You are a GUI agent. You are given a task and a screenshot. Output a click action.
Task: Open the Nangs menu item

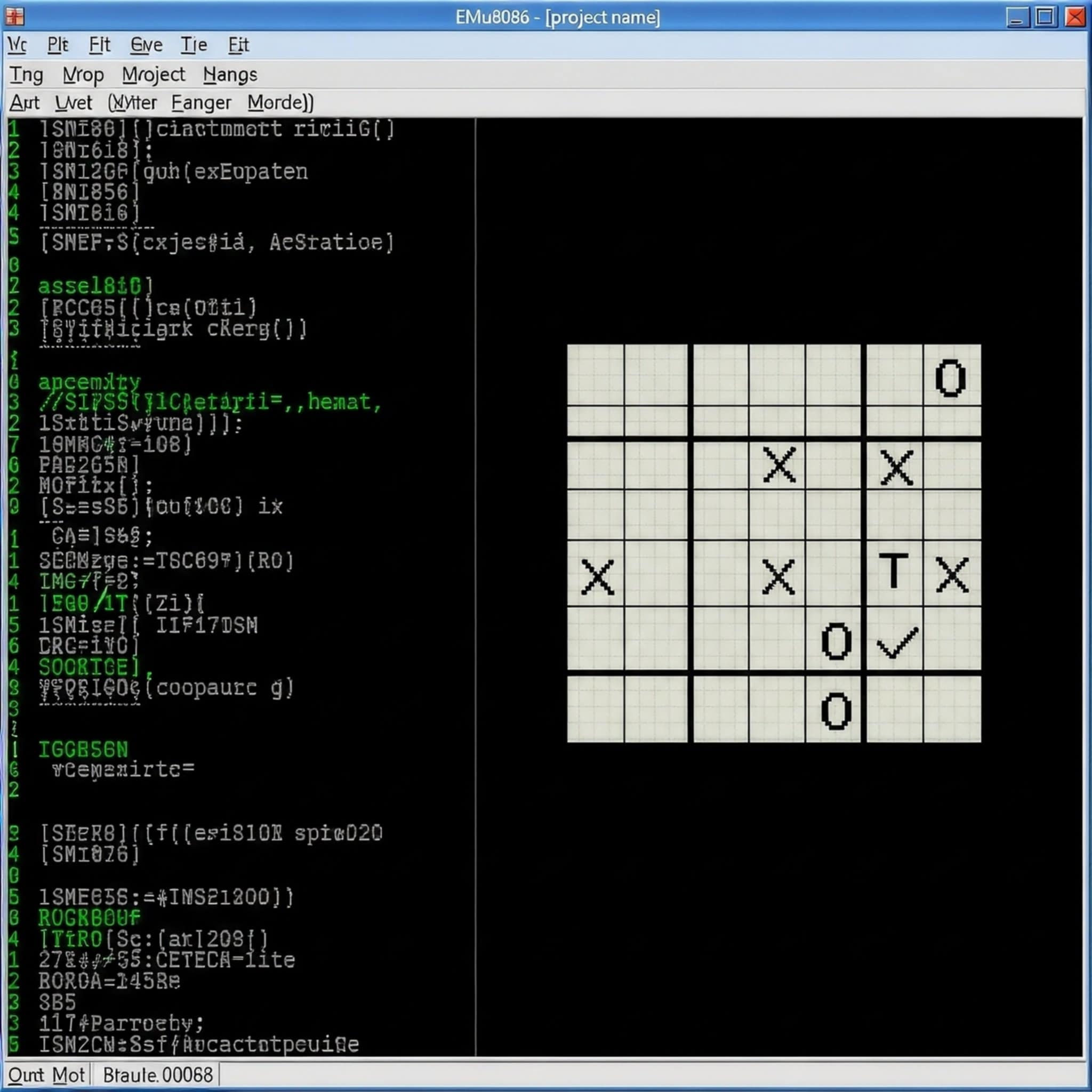(230, 75)
